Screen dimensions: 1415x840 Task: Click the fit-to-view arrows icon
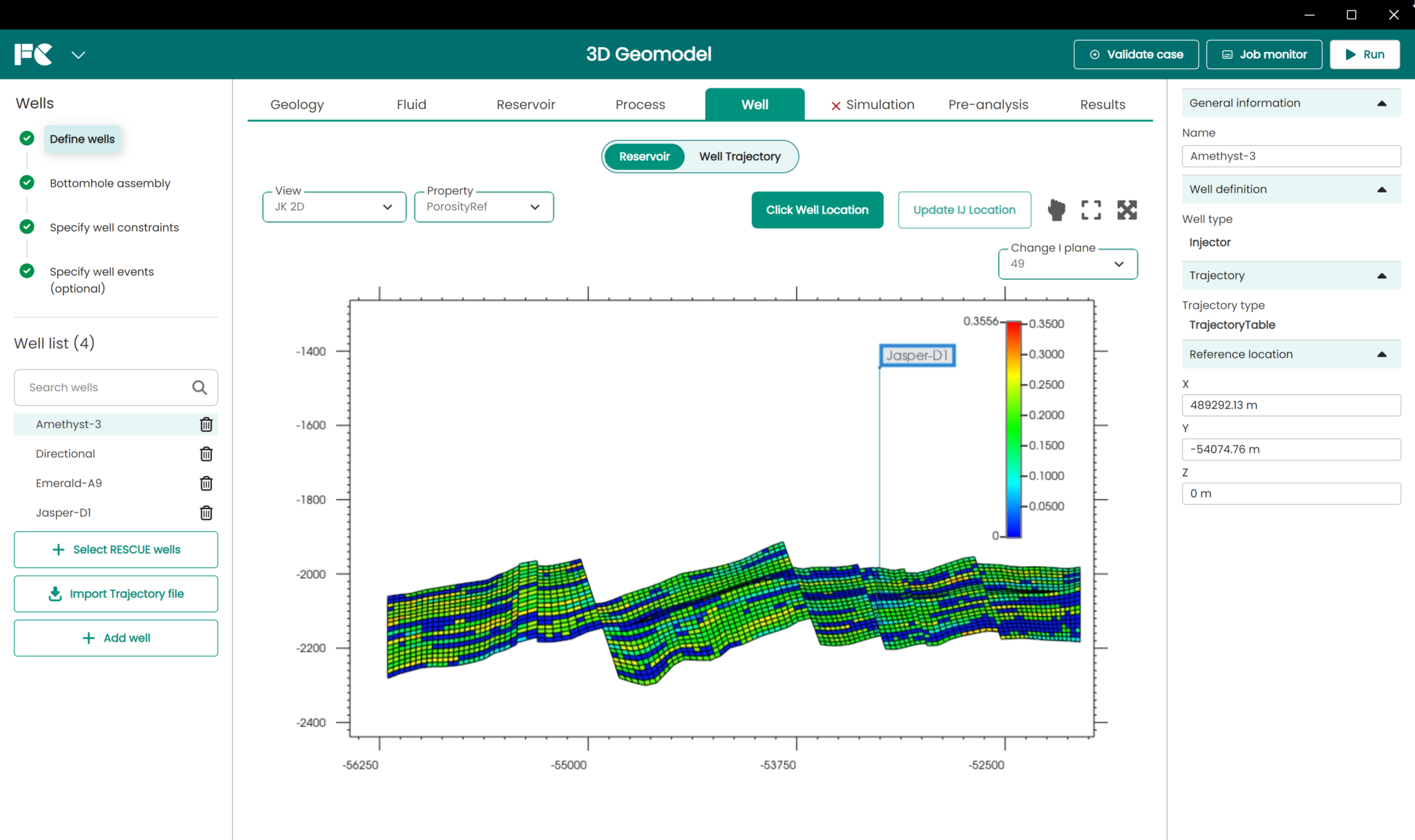[x=1127, y=210]
